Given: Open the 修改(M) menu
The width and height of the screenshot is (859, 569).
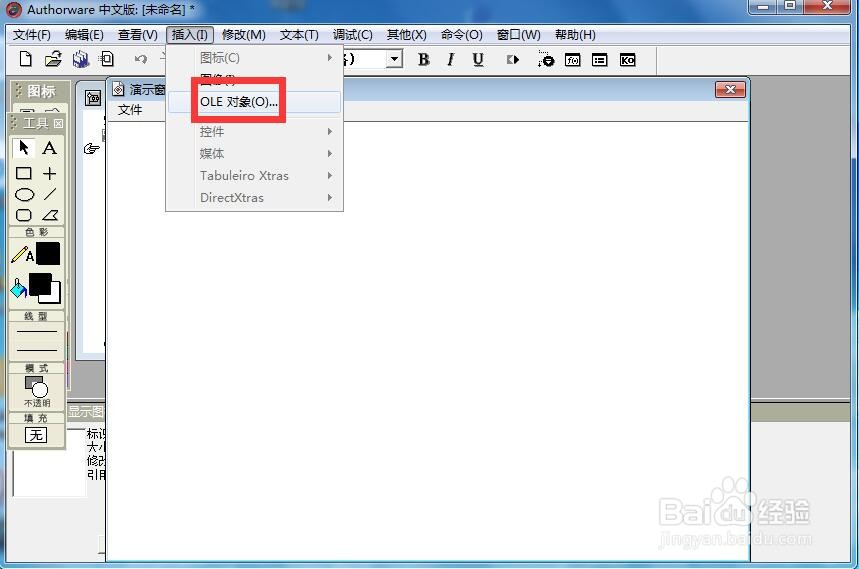Looking at the screenshot, I should [x=244, y=35].
